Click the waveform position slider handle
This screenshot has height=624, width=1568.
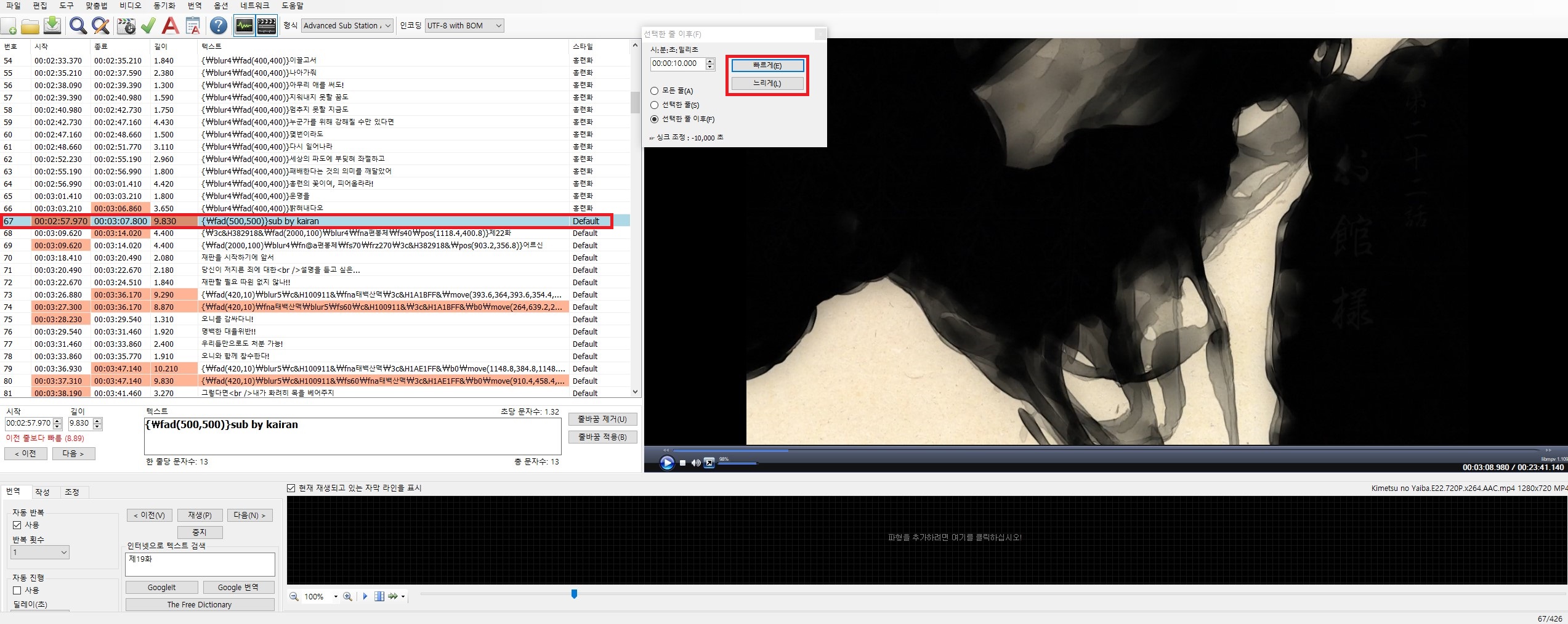tap(574, 594)
